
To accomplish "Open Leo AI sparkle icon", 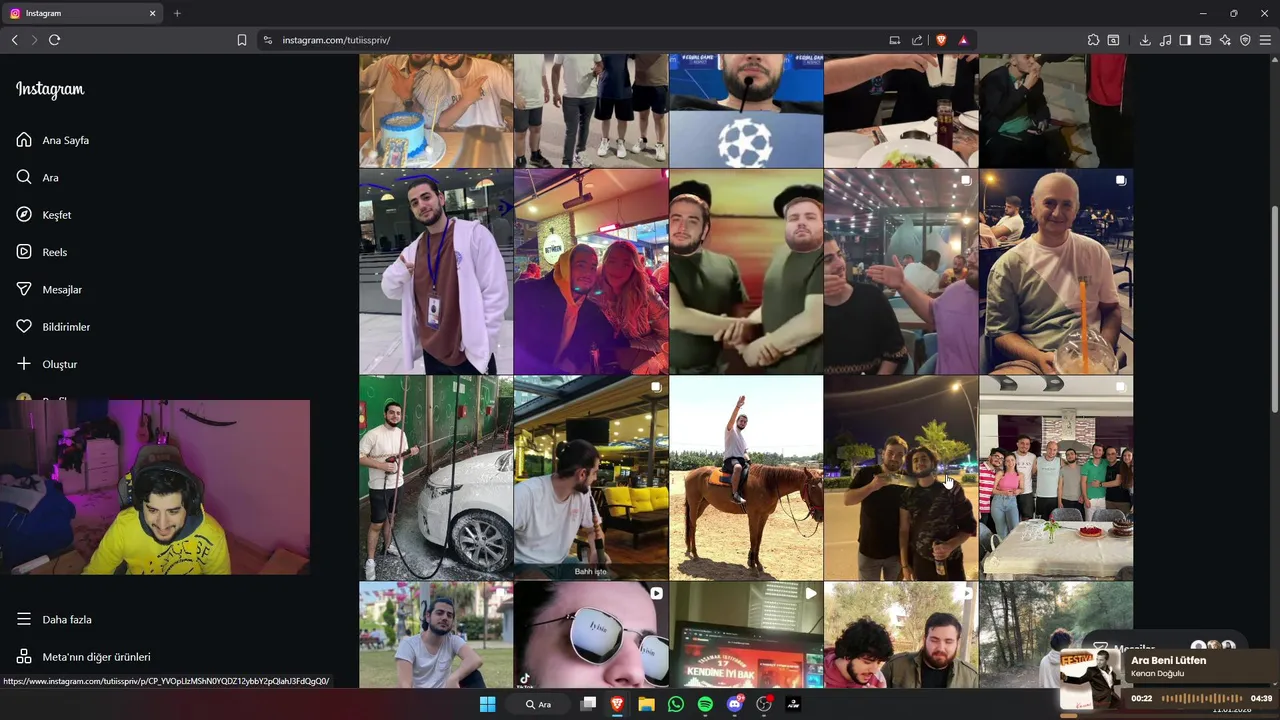I will coord(1225,40).
